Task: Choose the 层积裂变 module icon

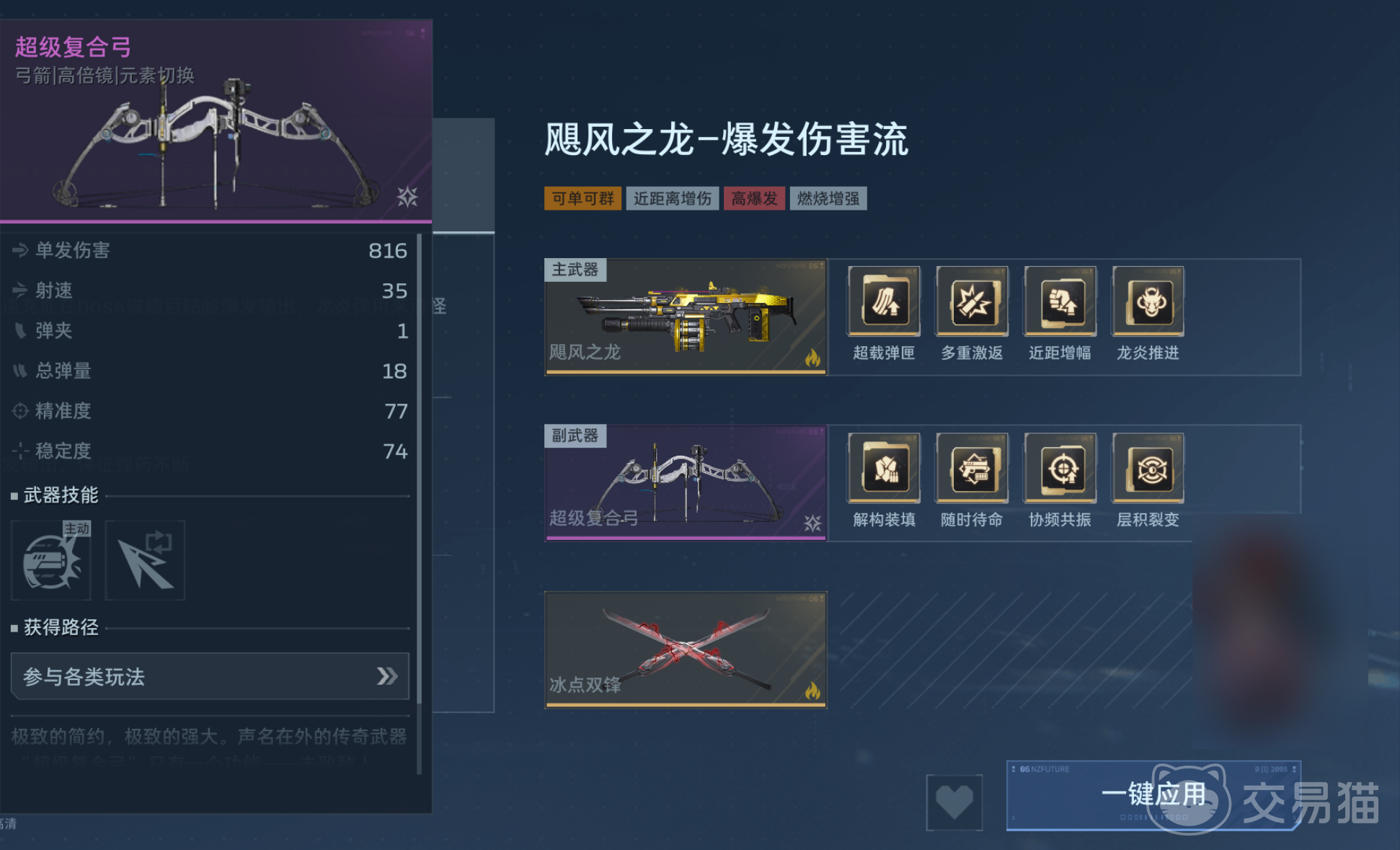Action: [x=1148, y=467]
